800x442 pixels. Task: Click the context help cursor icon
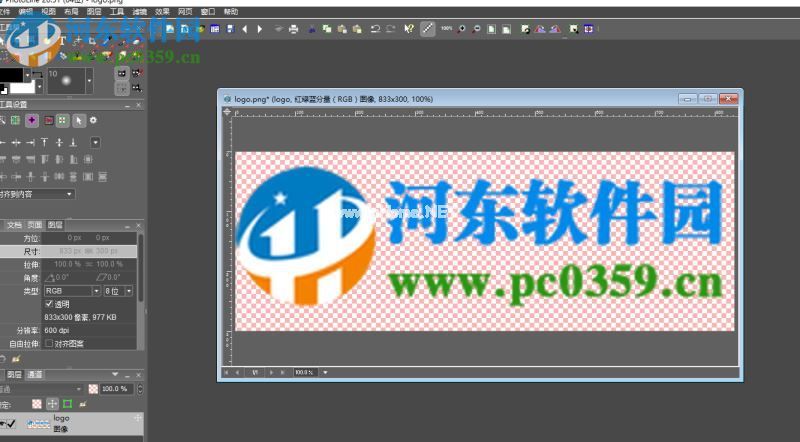[409, 29]
